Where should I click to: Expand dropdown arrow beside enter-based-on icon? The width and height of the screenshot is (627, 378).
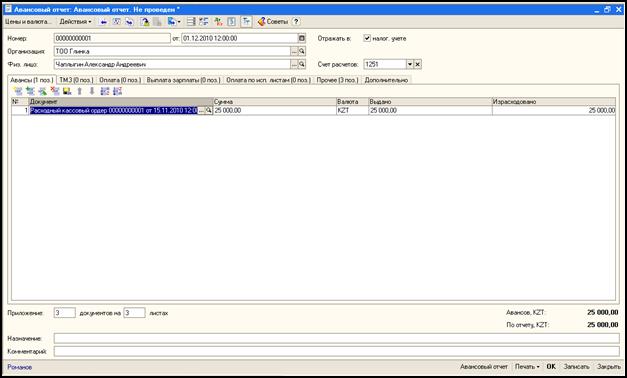click(179, 22)
